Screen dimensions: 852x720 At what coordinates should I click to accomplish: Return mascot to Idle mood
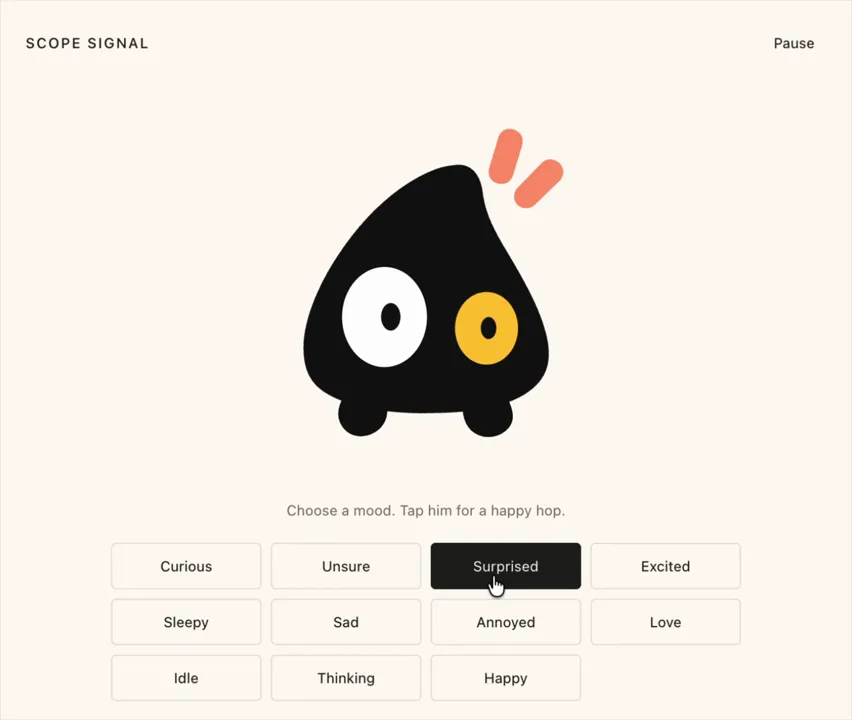(186, 678)
